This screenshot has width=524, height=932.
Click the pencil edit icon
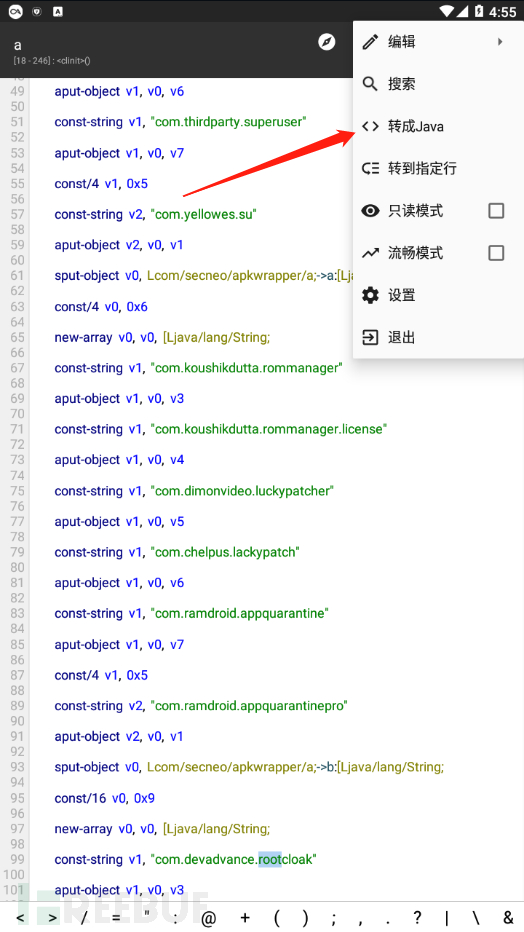point(370,42)
